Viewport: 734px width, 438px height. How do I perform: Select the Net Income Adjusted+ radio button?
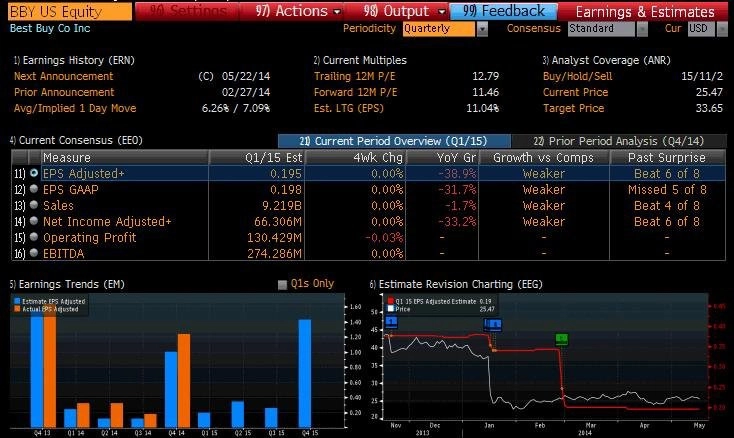[34, 221]
